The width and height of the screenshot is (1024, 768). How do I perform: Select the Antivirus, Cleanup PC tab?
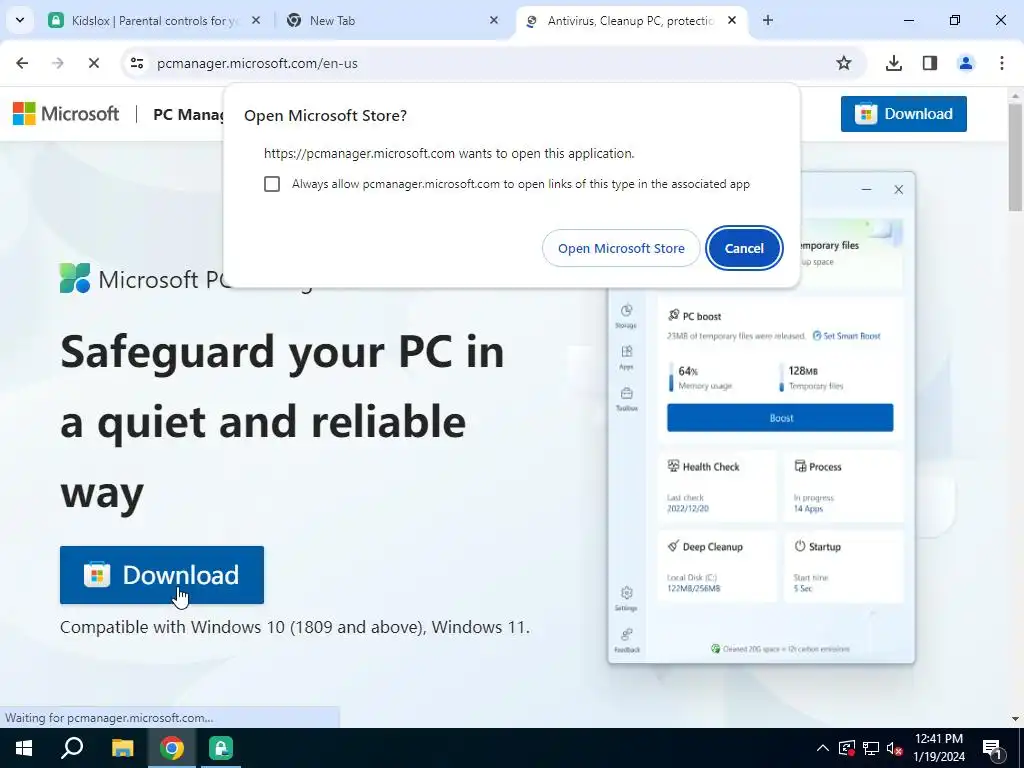coord(631,21)
